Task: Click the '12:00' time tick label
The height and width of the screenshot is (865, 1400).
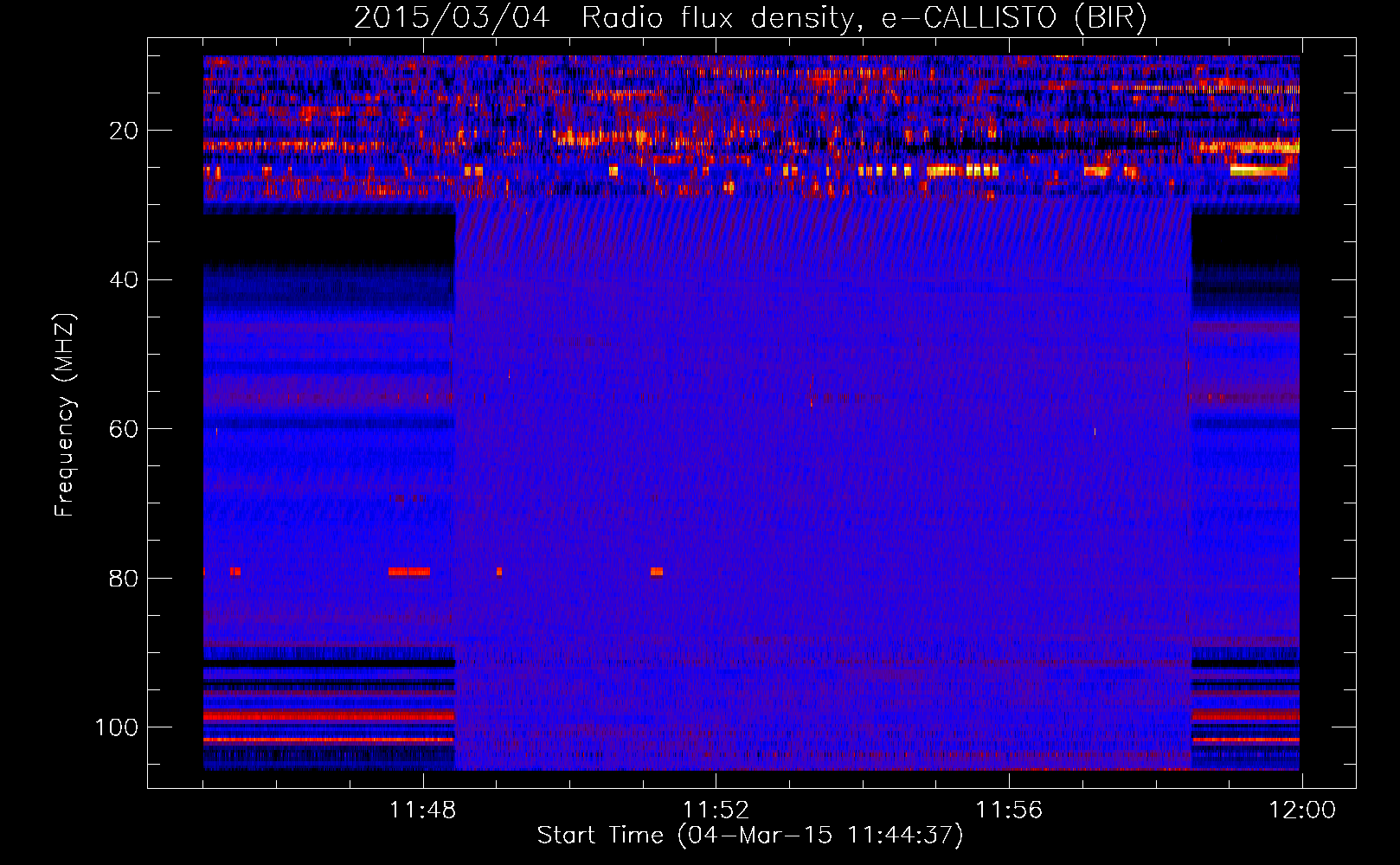Action: 1302,811
